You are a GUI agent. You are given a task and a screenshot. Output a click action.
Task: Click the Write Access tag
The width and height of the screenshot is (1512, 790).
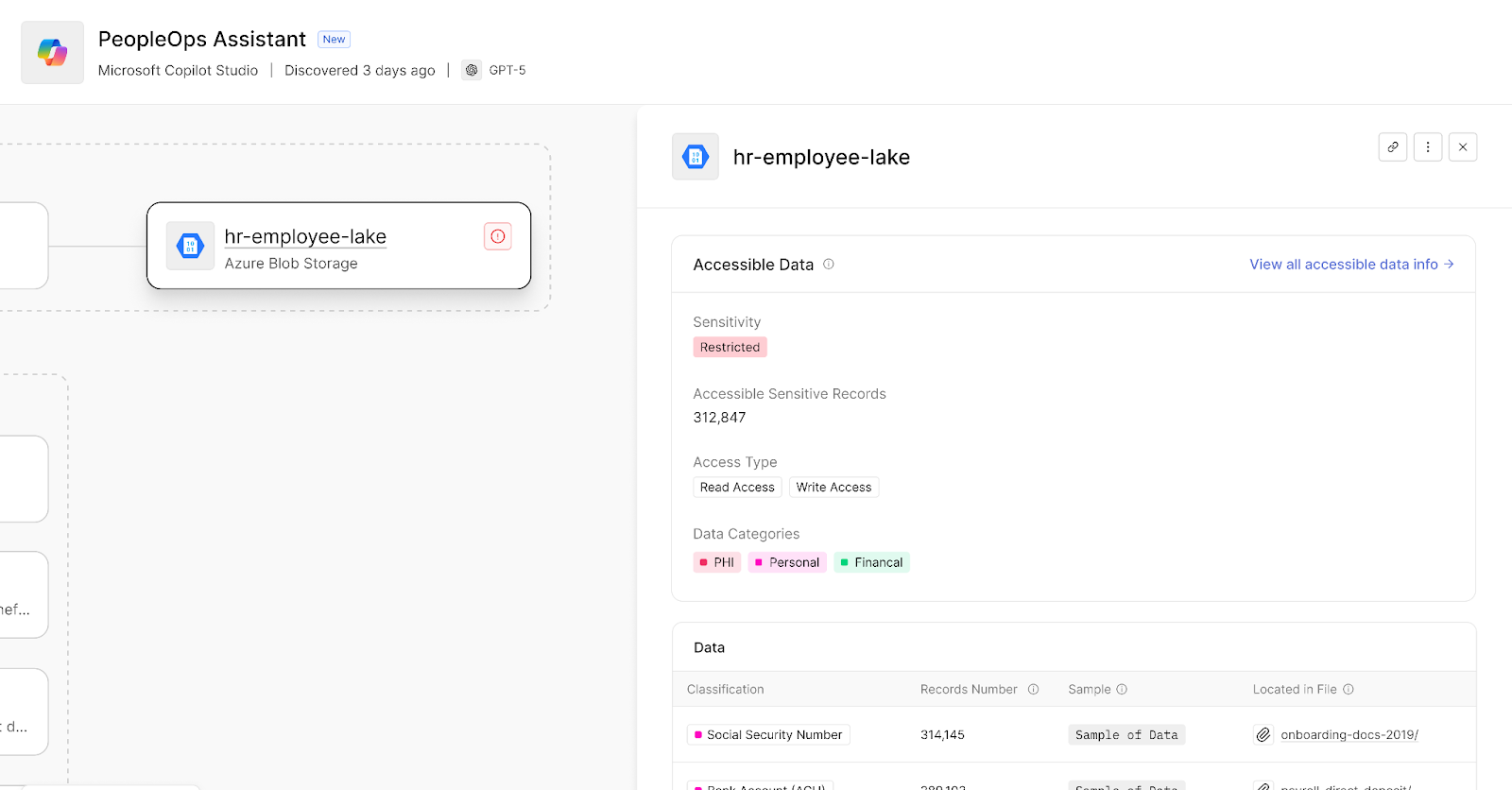point(833,488)
